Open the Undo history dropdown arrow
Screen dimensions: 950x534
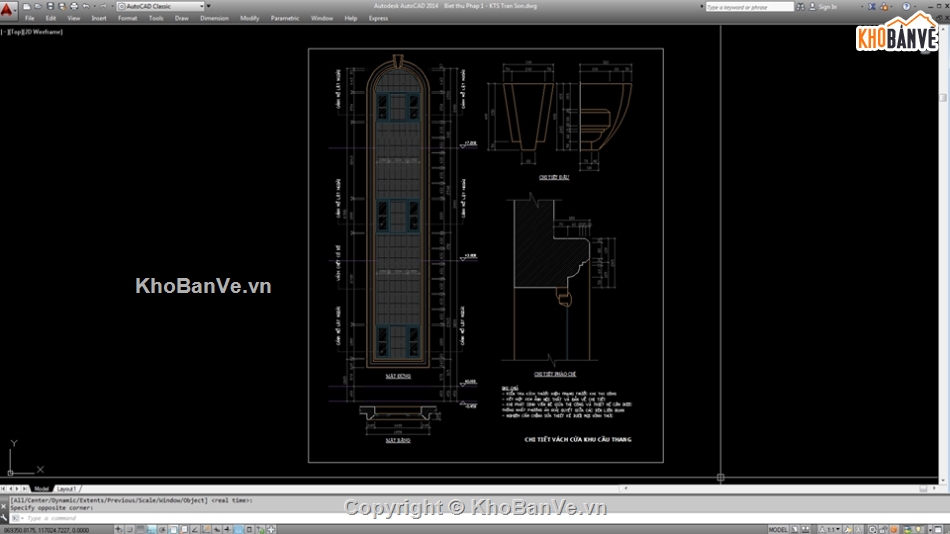coord(95,6)
